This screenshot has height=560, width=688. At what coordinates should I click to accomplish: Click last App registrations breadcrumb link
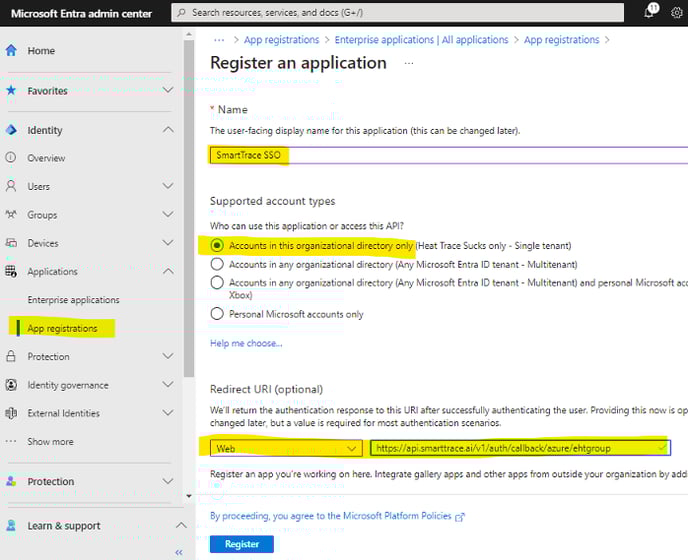[561, 40]
